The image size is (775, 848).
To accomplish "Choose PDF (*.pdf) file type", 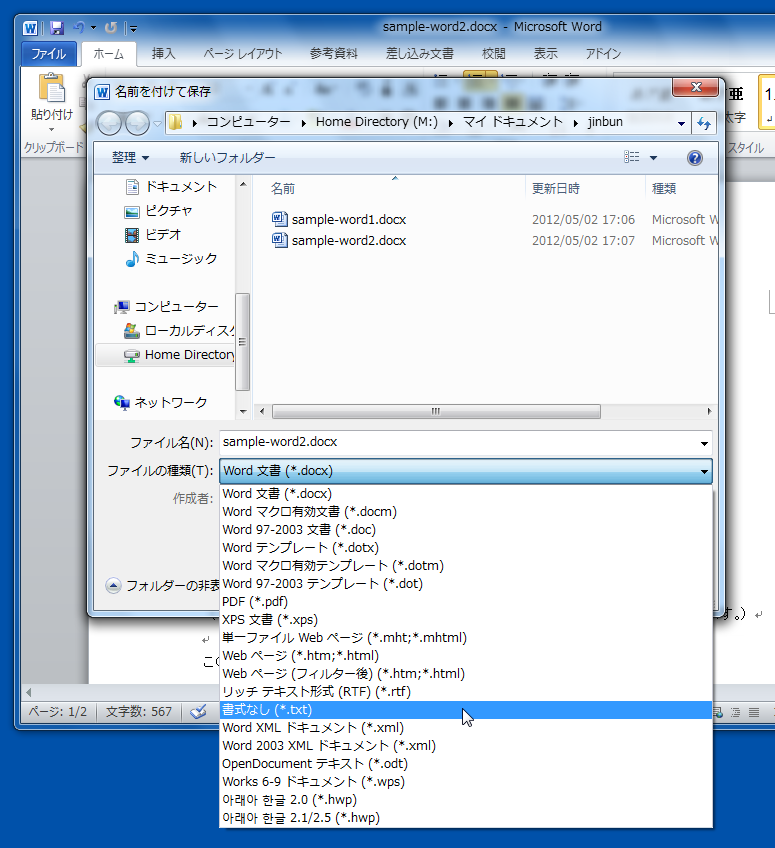I will tap(466, 601).
